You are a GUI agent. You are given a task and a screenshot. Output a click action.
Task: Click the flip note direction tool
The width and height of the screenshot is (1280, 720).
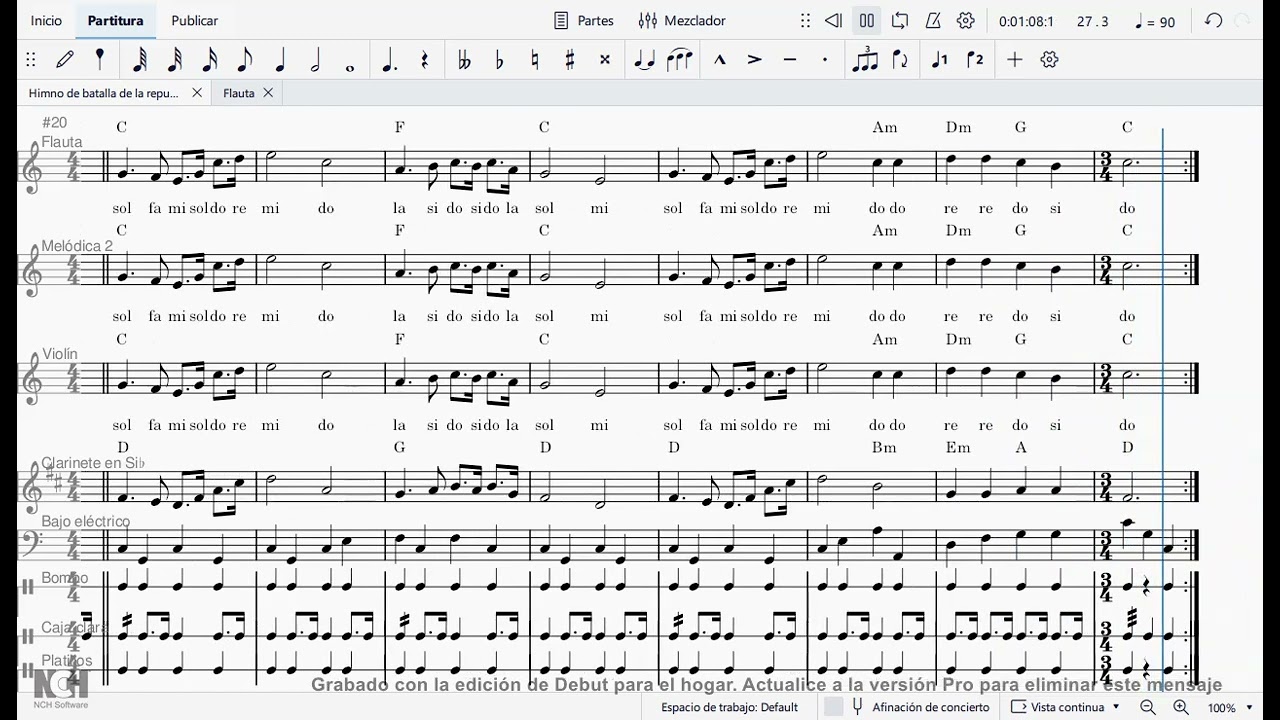[900, 60]
